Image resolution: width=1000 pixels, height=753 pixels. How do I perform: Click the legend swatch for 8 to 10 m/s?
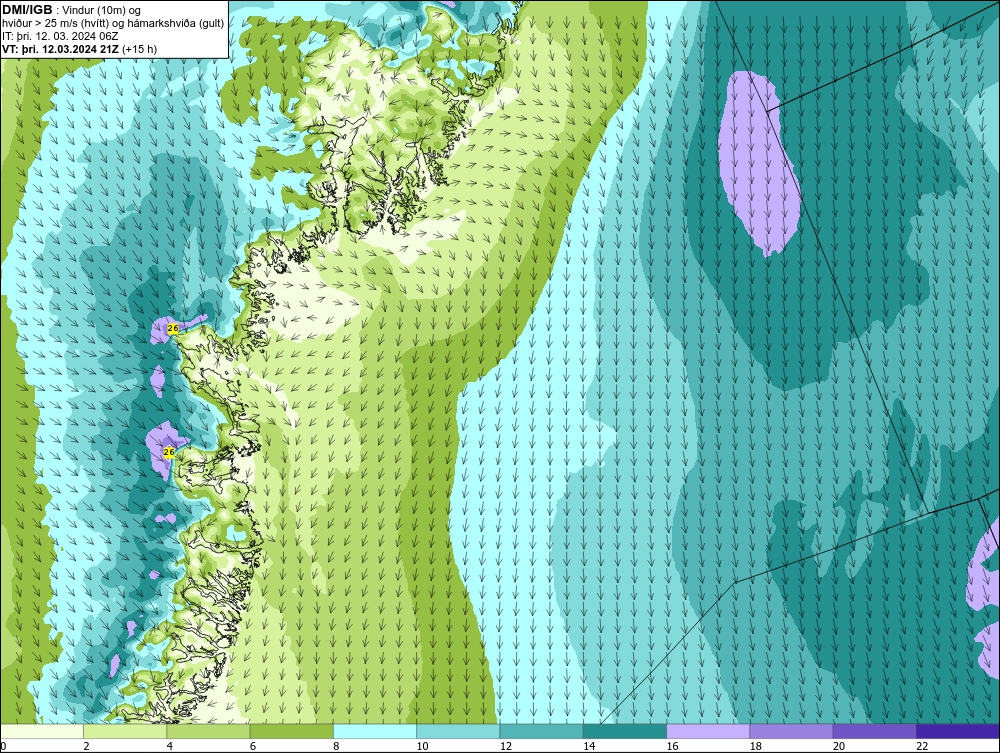tap(375, 731)
